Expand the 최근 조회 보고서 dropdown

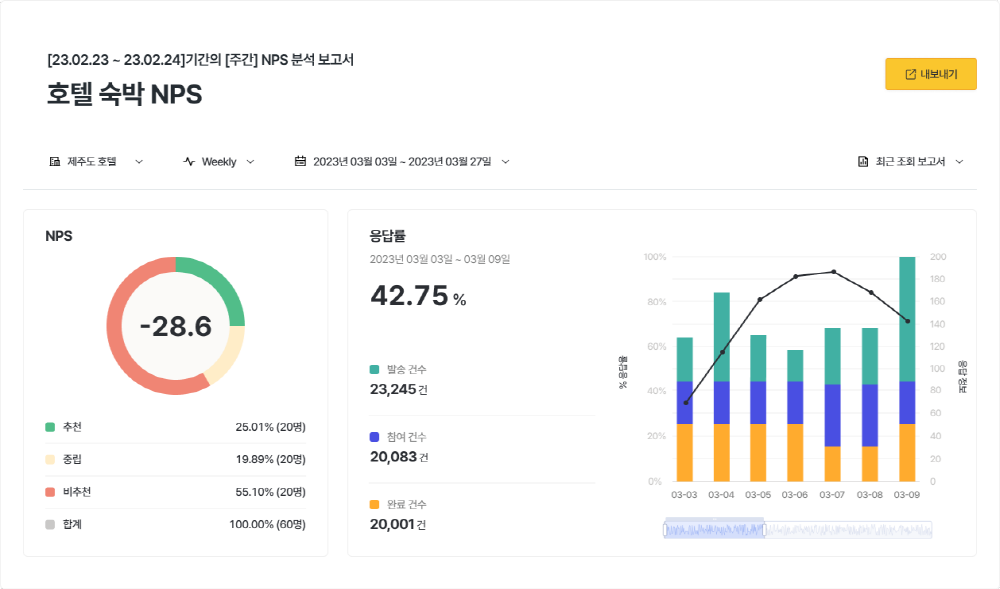click(959, 161)
